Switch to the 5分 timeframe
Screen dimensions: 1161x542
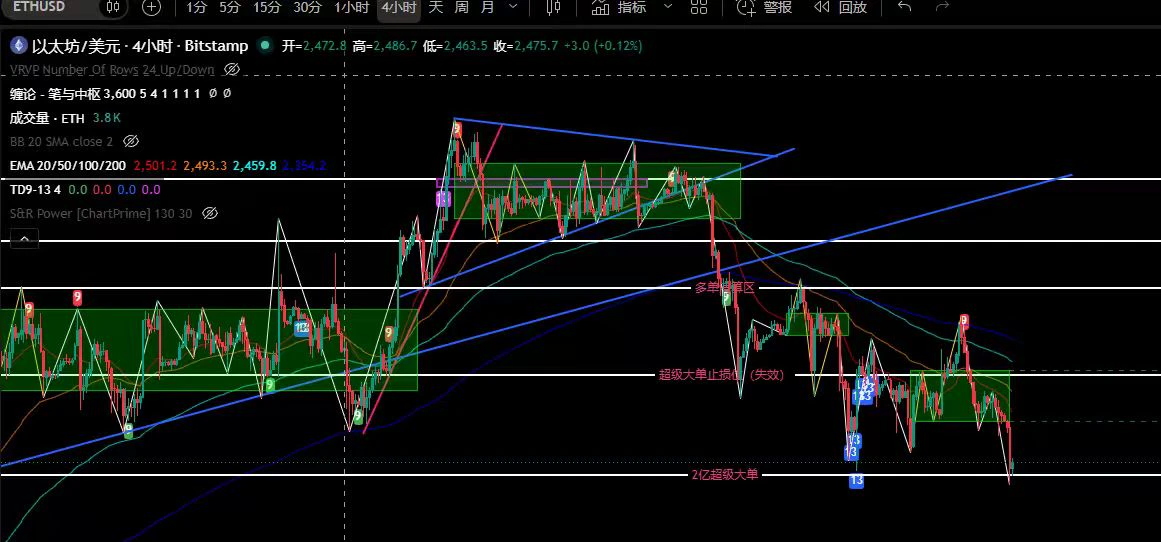(x=230, y=7)
